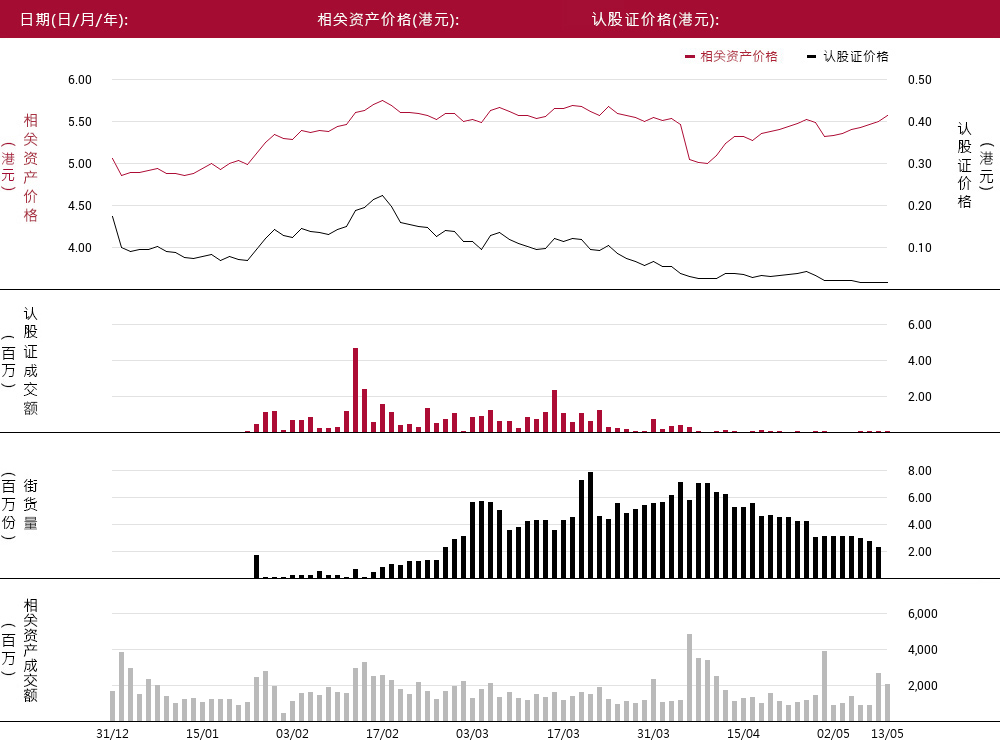Click the 17/03 date axis label
The width and height of the screenshot is (1000, 751).
(563, 734)
